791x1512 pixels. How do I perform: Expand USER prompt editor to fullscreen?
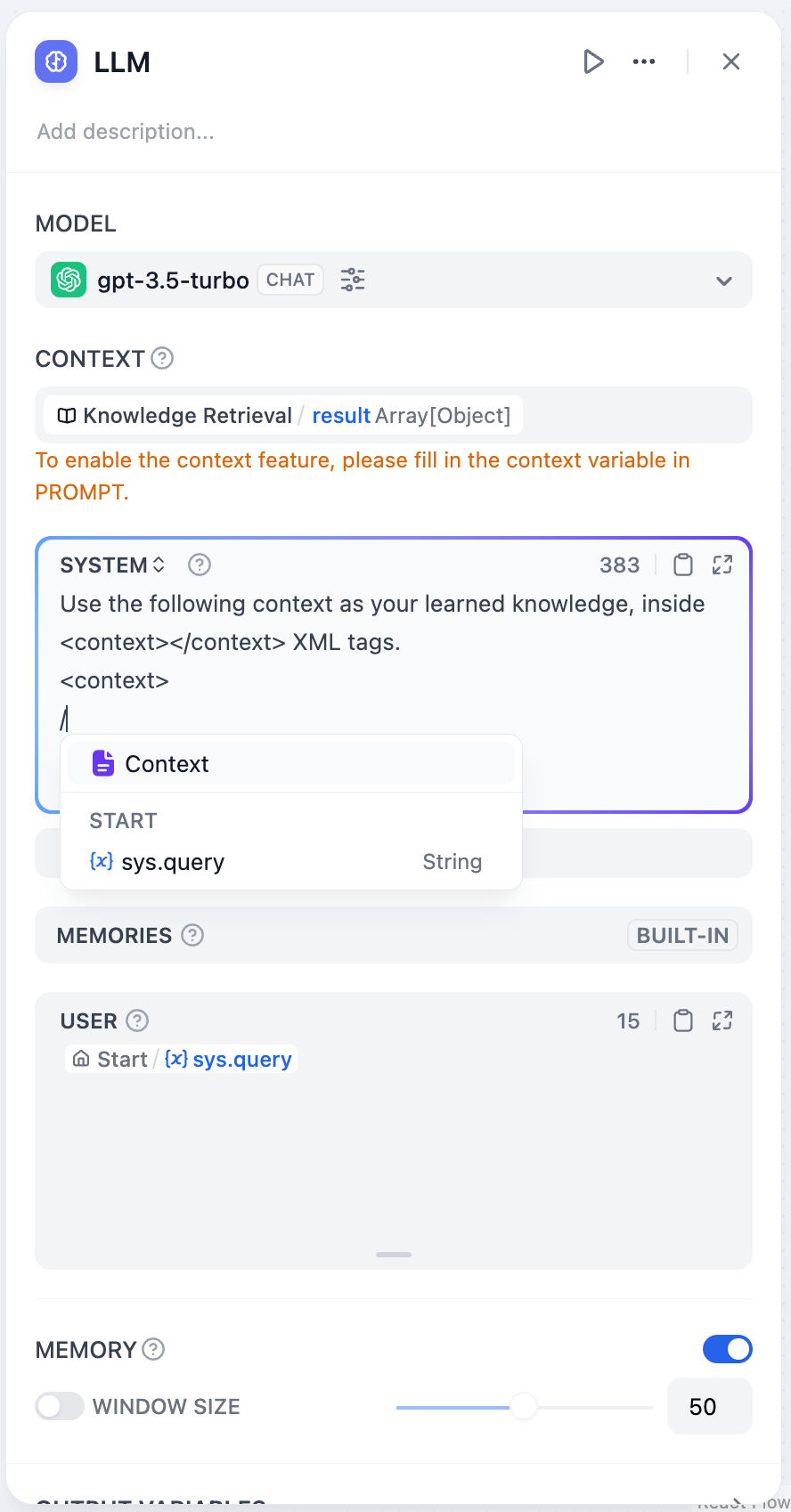click(722, 1020)
